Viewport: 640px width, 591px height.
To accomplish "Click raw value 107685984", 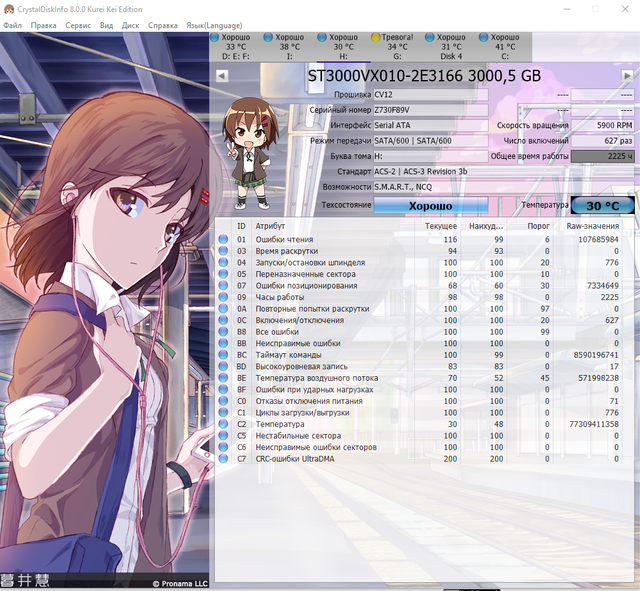I will (x=598, y=239).
